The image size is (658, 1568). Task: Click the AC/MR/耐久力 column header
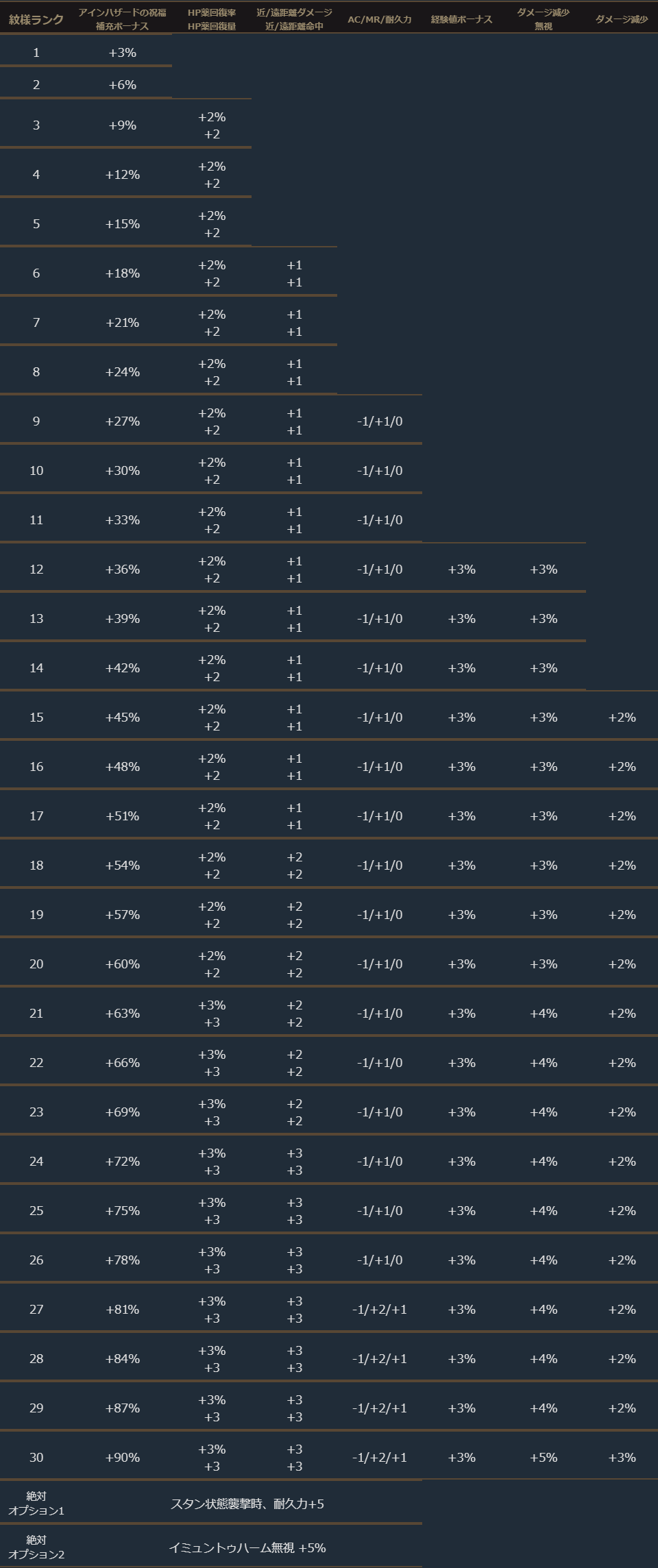pyautogui.click(x=379, y=19)
